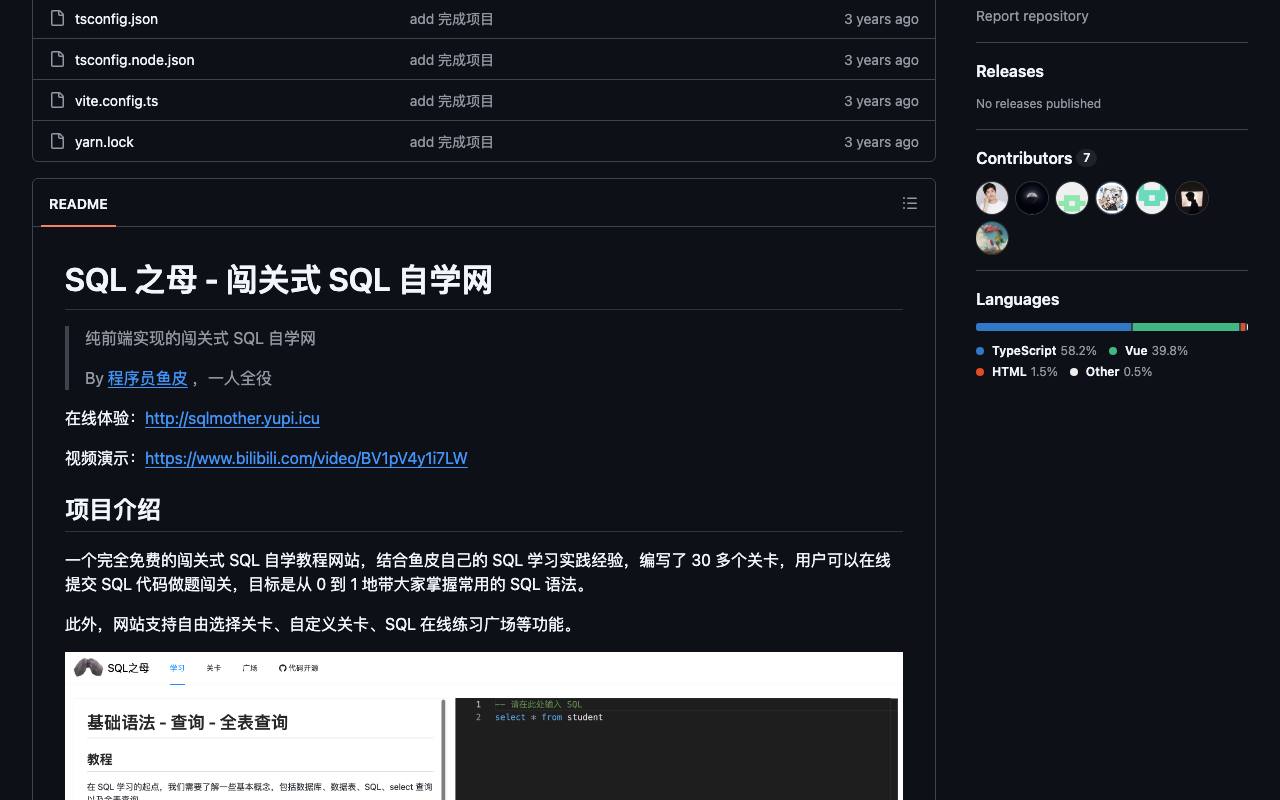1280x800 pixels.
Task: Click the '3 years ago' timestamp for tsconfig.json
Action: coord(881,19)
